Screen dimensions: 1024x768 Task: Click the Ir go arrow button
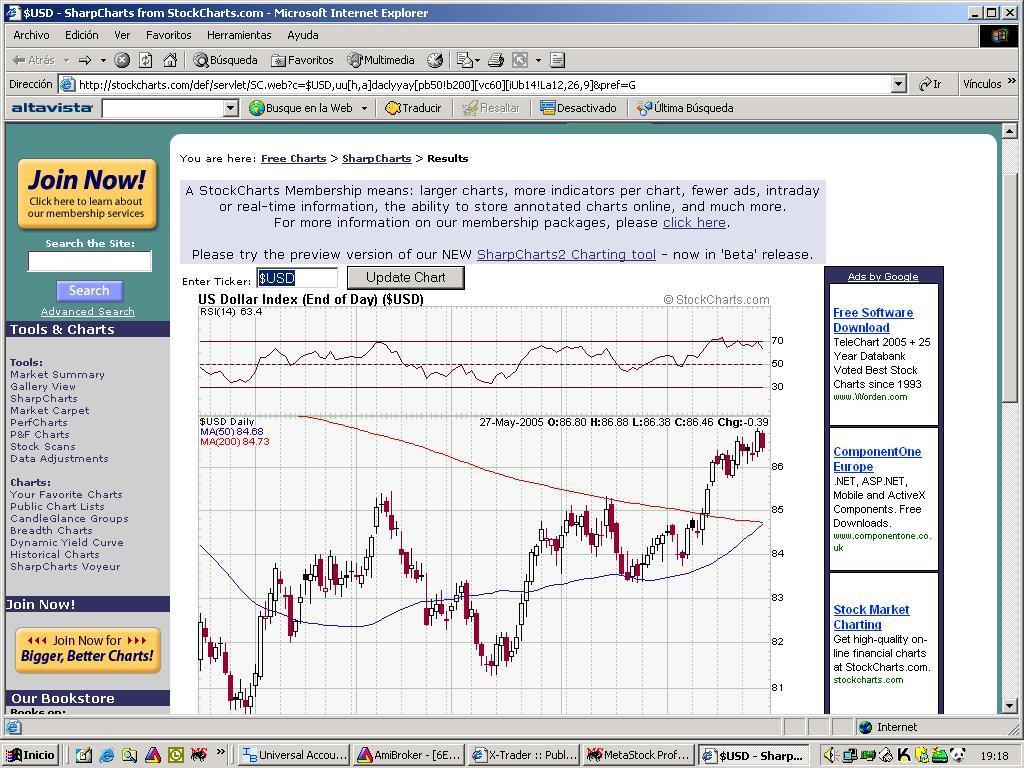930,84
